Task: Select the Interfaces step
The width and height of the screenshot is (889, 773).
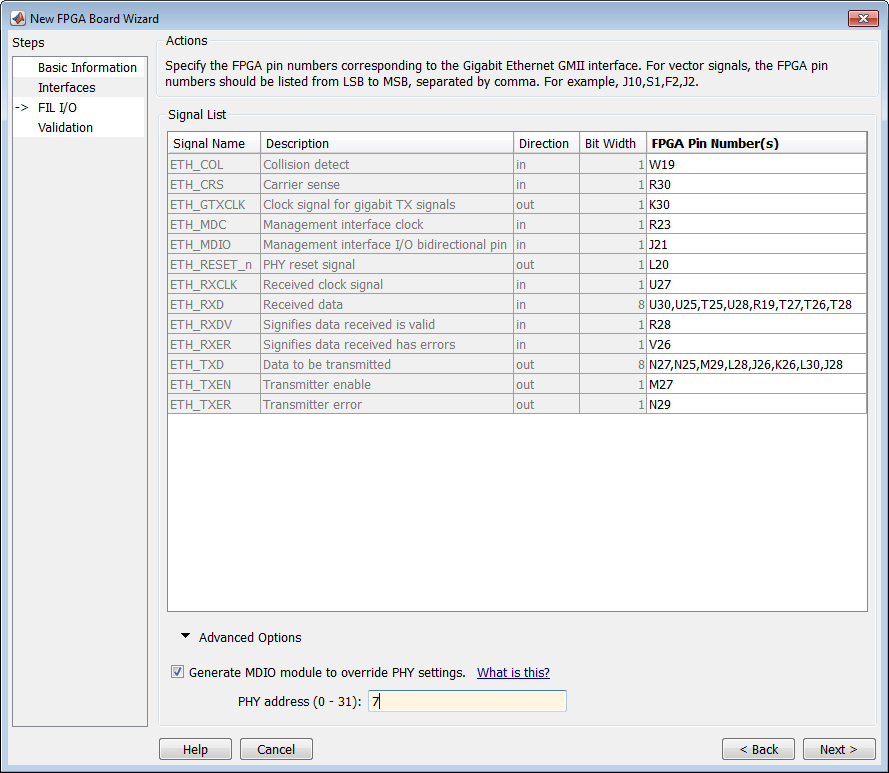Action: click(x=66, y=87)
